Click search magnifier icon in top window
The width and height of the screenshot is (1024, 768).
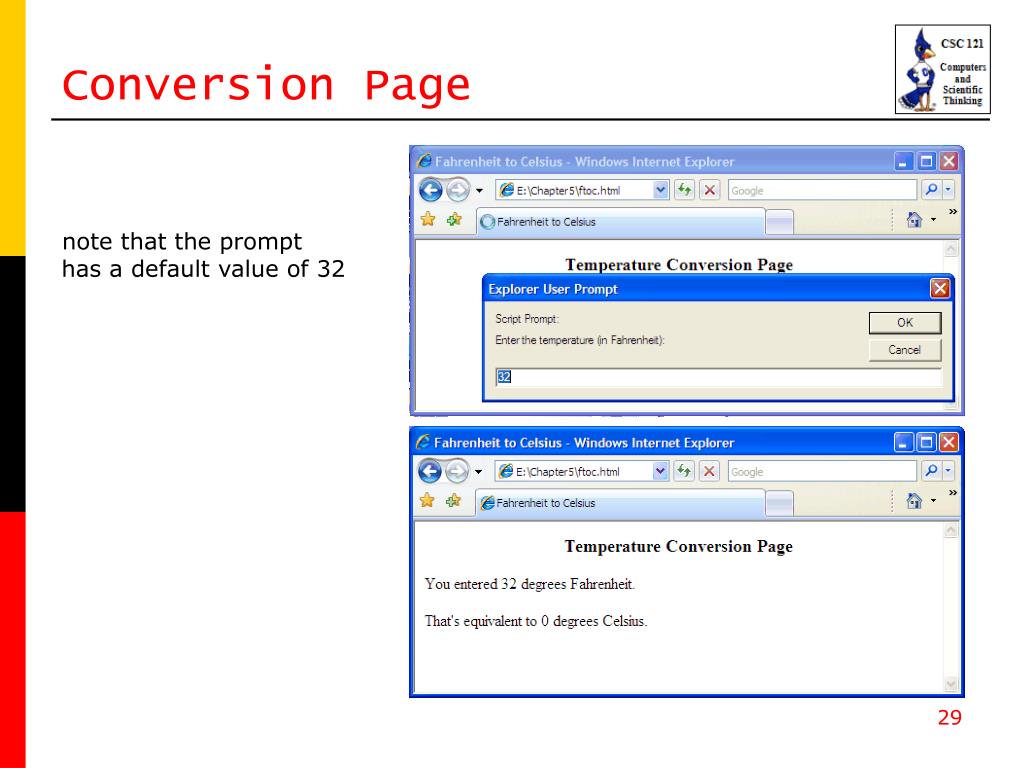(931, 189)
